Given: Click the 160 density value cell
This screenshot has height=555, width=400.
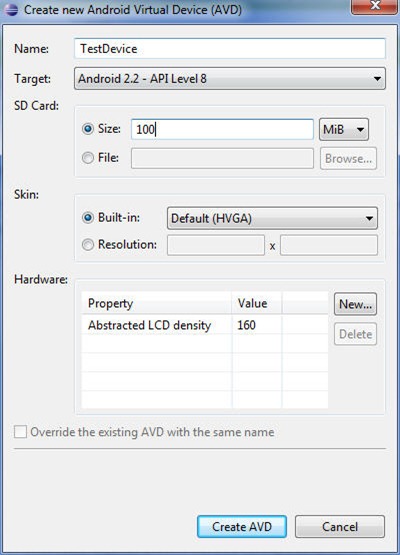Looking at the screenshot, I should (257, 325).
